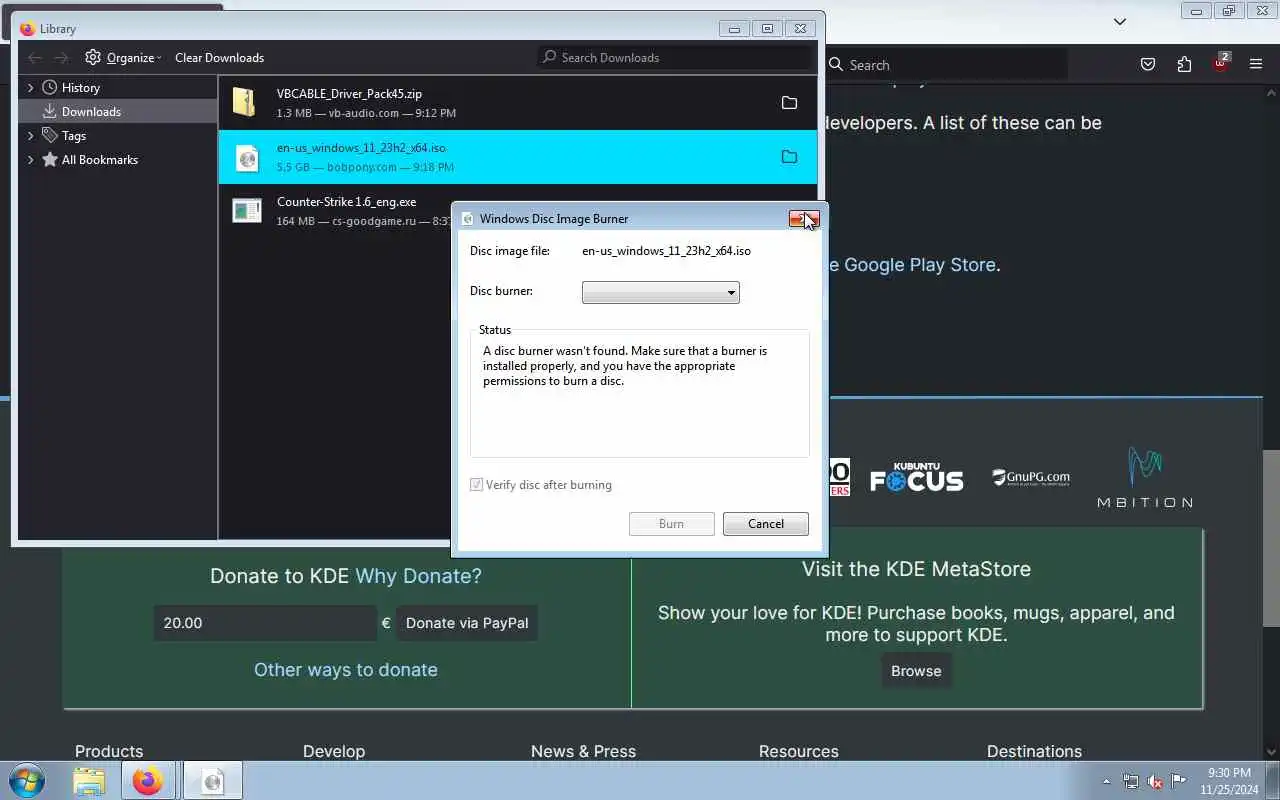1280x800 pixels.
Task: Click Donate via PayPal button
Action: click(467, 623)
